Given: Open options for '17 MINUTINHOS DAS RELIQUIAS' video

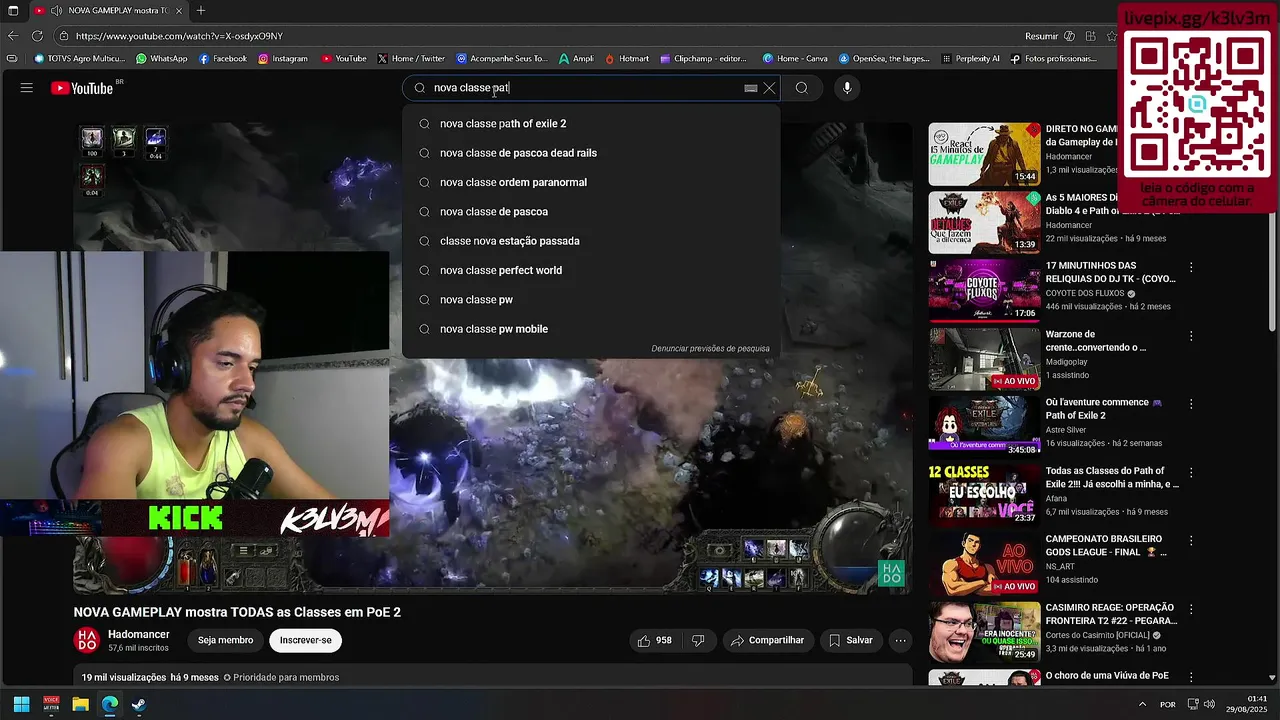Looking at the screenshot, I should click(1191, 267).
